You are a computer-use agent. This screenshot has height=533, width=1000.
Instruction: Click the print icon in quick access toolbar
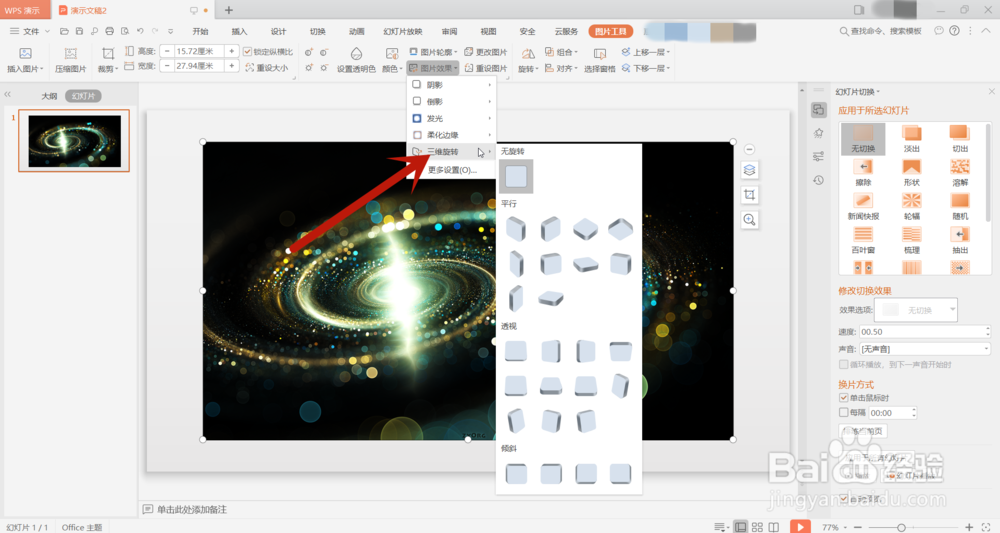[110, 31]
